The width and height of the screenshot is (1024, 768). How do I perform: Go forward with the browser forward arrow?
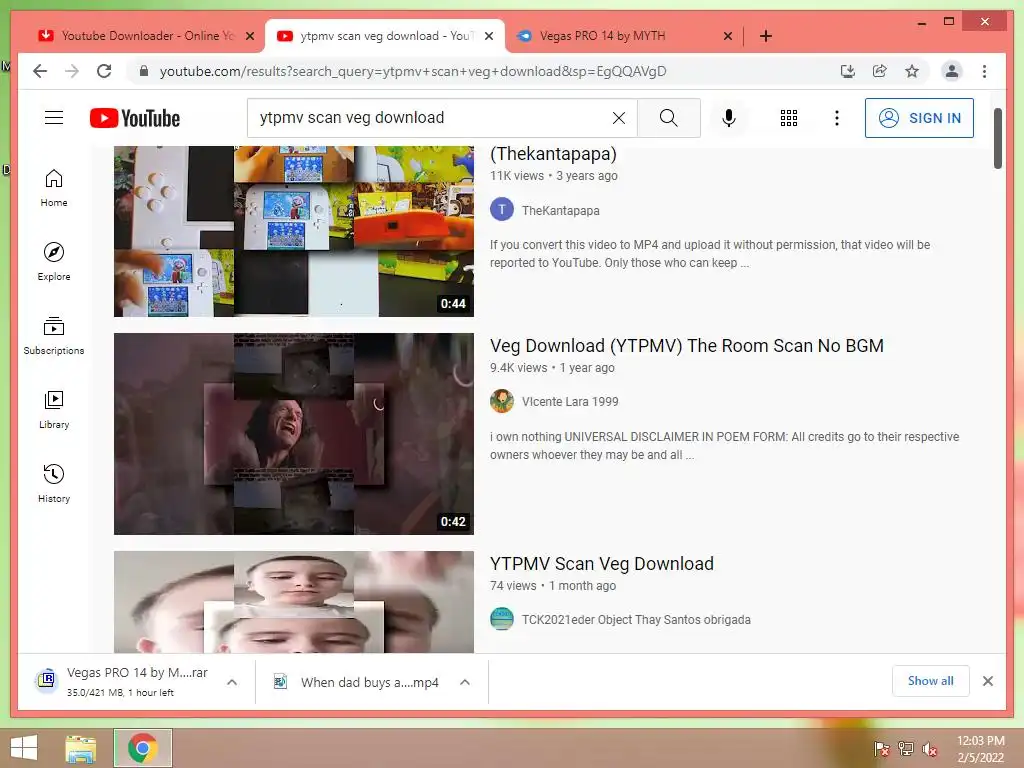72,71
